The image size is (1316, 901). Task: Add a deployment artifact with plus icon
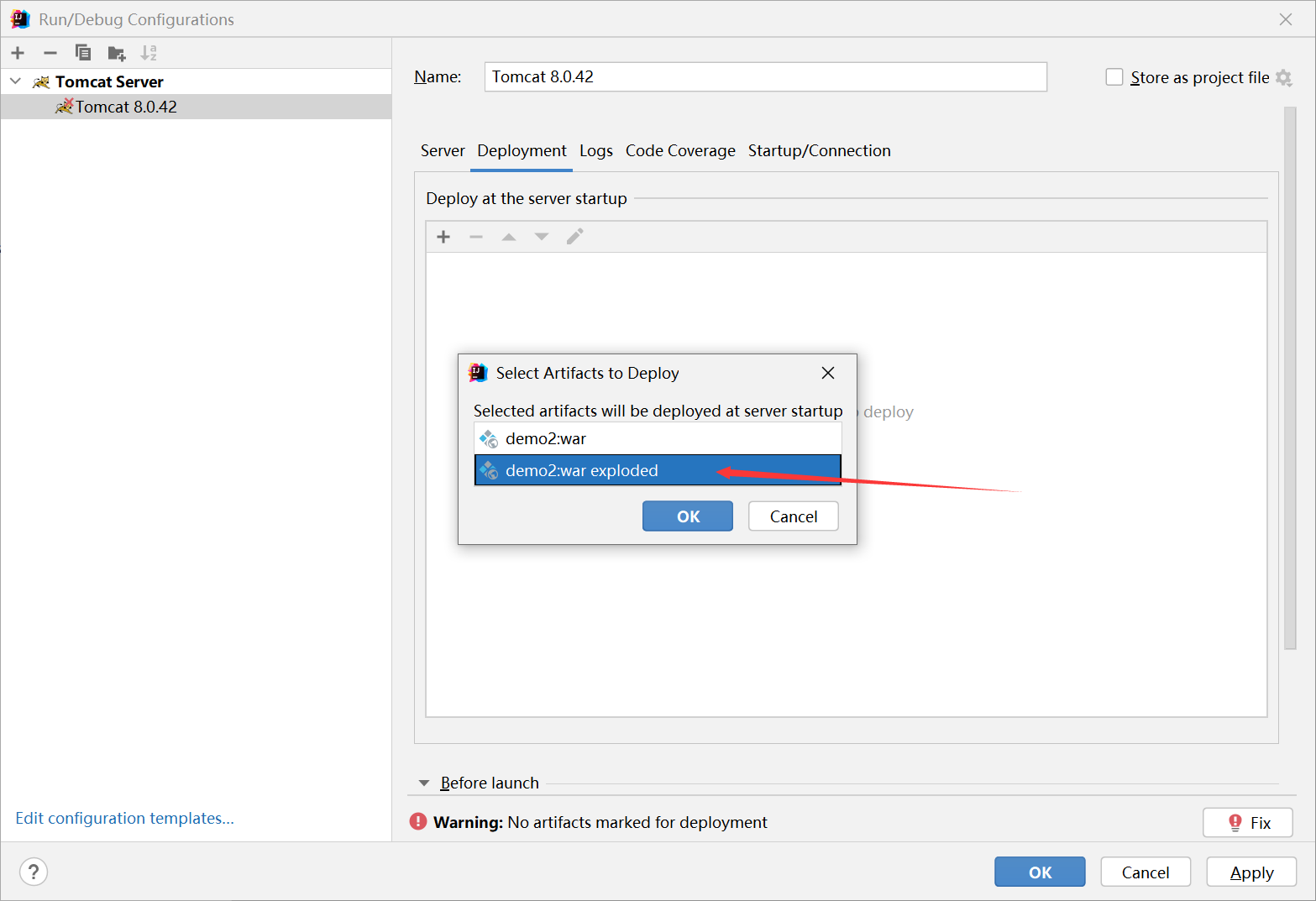(443, 237)
